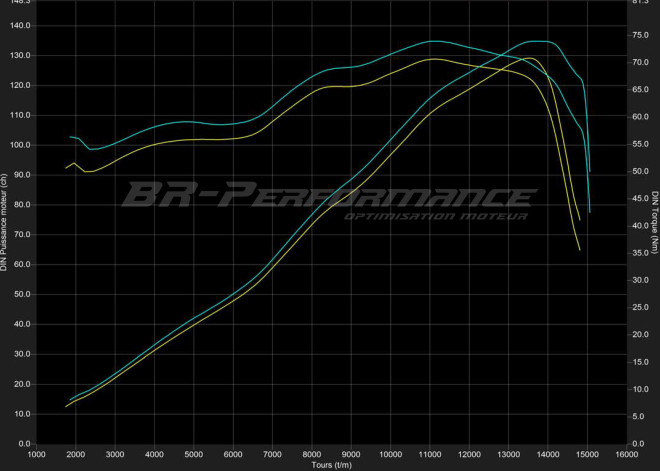
Task: Click the 100.0 label on the power axis
Action: click(20, 145)
